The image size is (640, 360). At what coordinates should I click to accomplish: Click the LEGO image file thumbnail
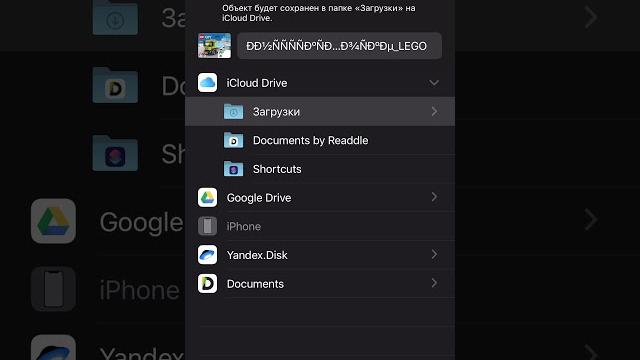(214, 46)
